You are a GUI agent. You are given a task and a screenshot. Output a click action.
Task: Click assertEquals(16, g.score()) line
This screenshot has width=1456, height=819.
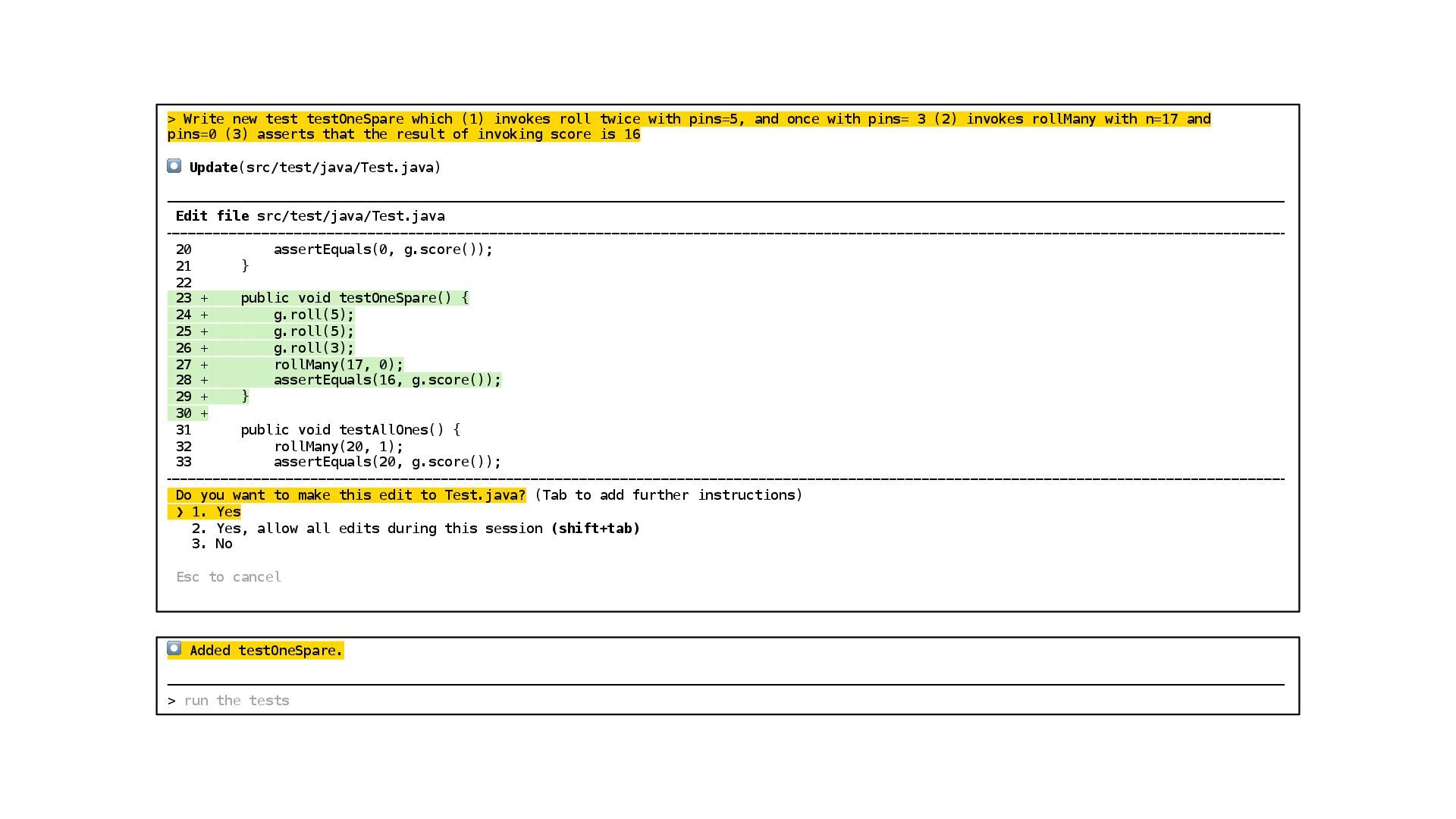pyautogui.click(x=387, y=380)
